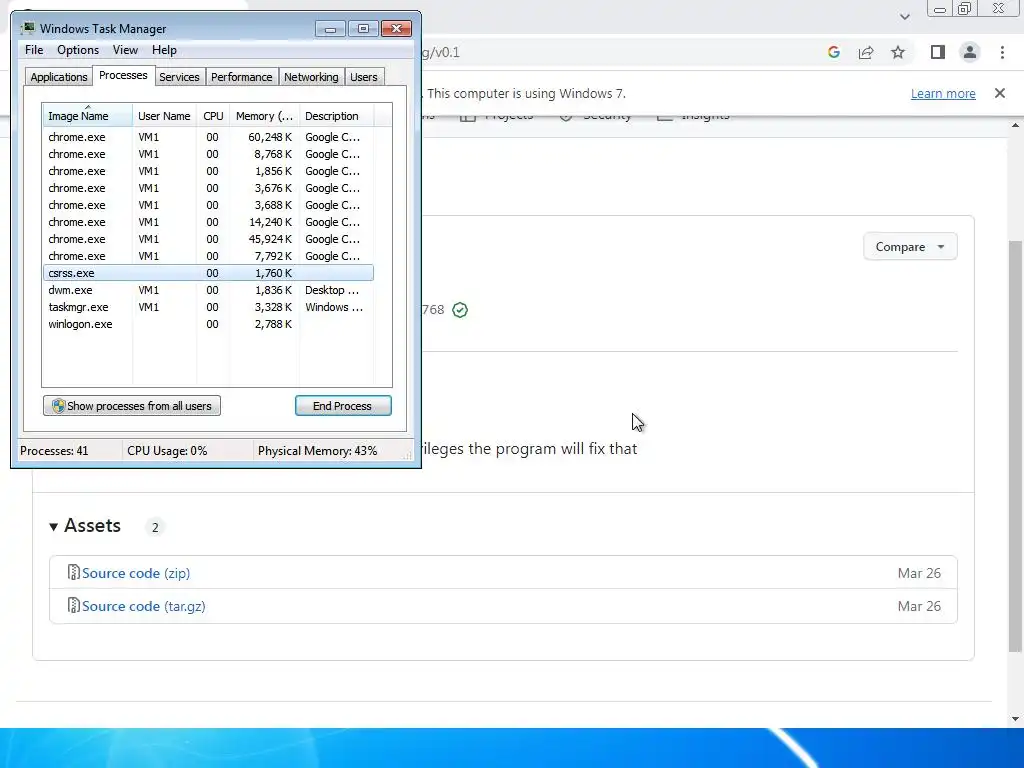
Task: Sort by Image Name column header
Action: 87,116
